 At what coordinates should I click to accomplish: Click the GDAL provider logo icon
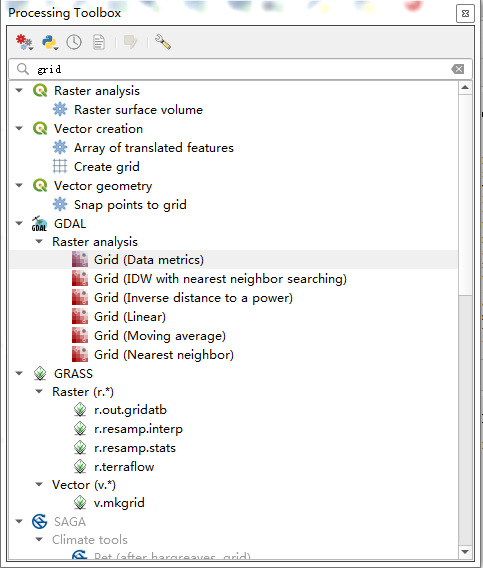coord(39,224)
